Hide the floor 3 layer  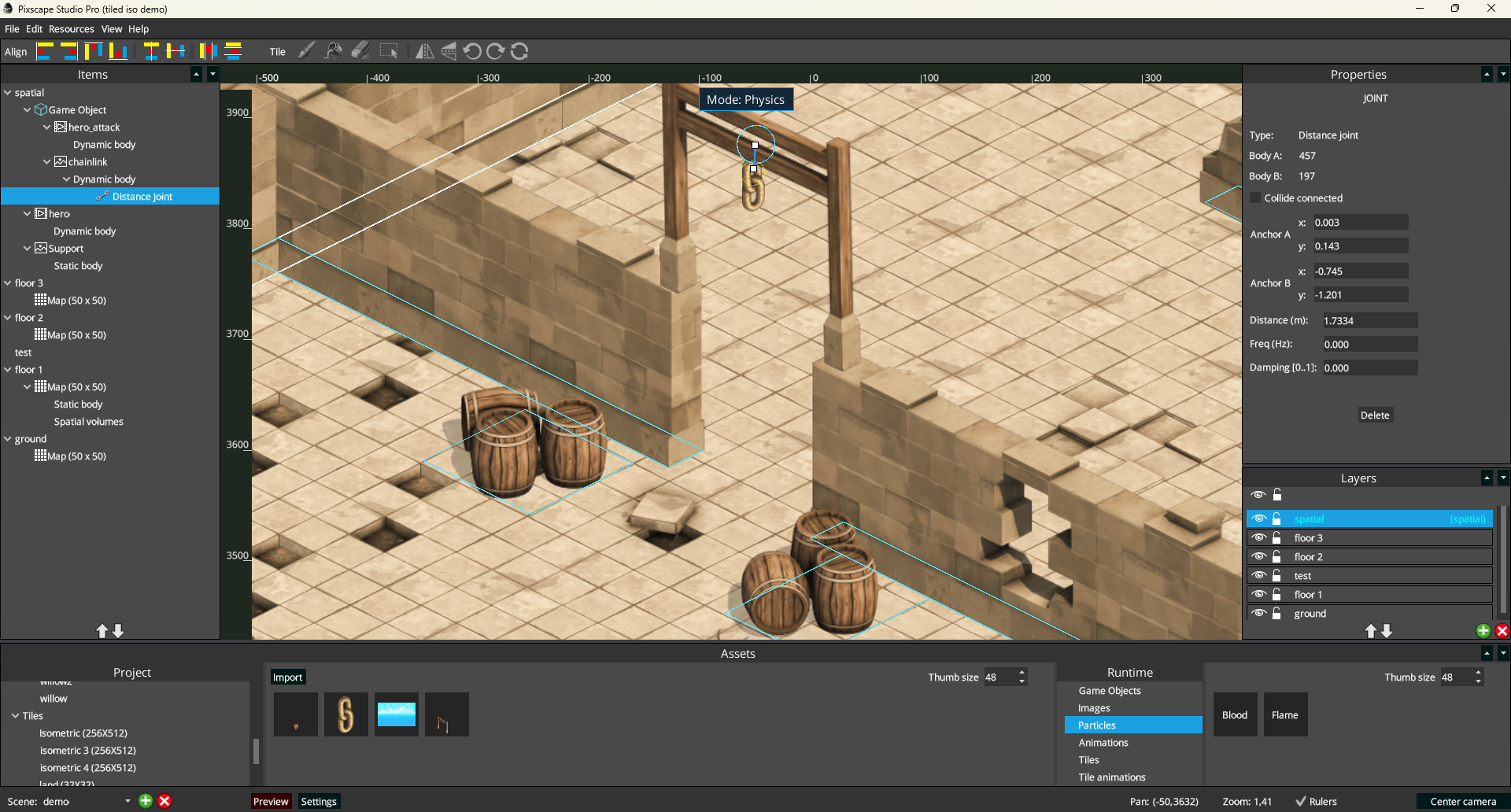point(1258,538)
